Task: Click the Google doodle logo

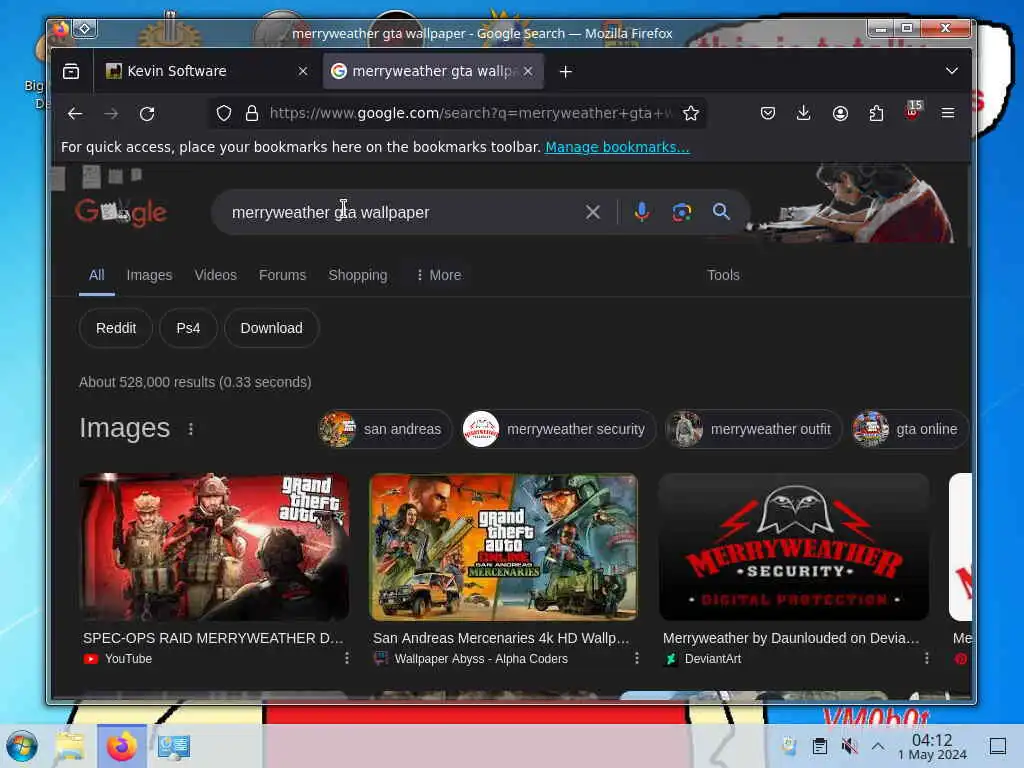Action: 121,212
